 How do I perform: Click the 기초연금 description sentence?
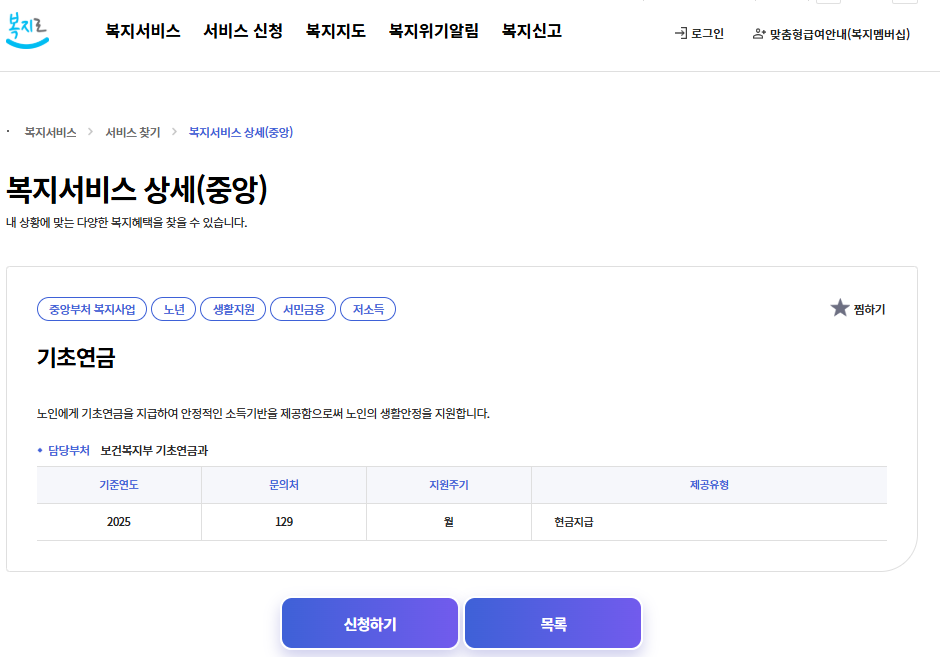coord(263,414)
